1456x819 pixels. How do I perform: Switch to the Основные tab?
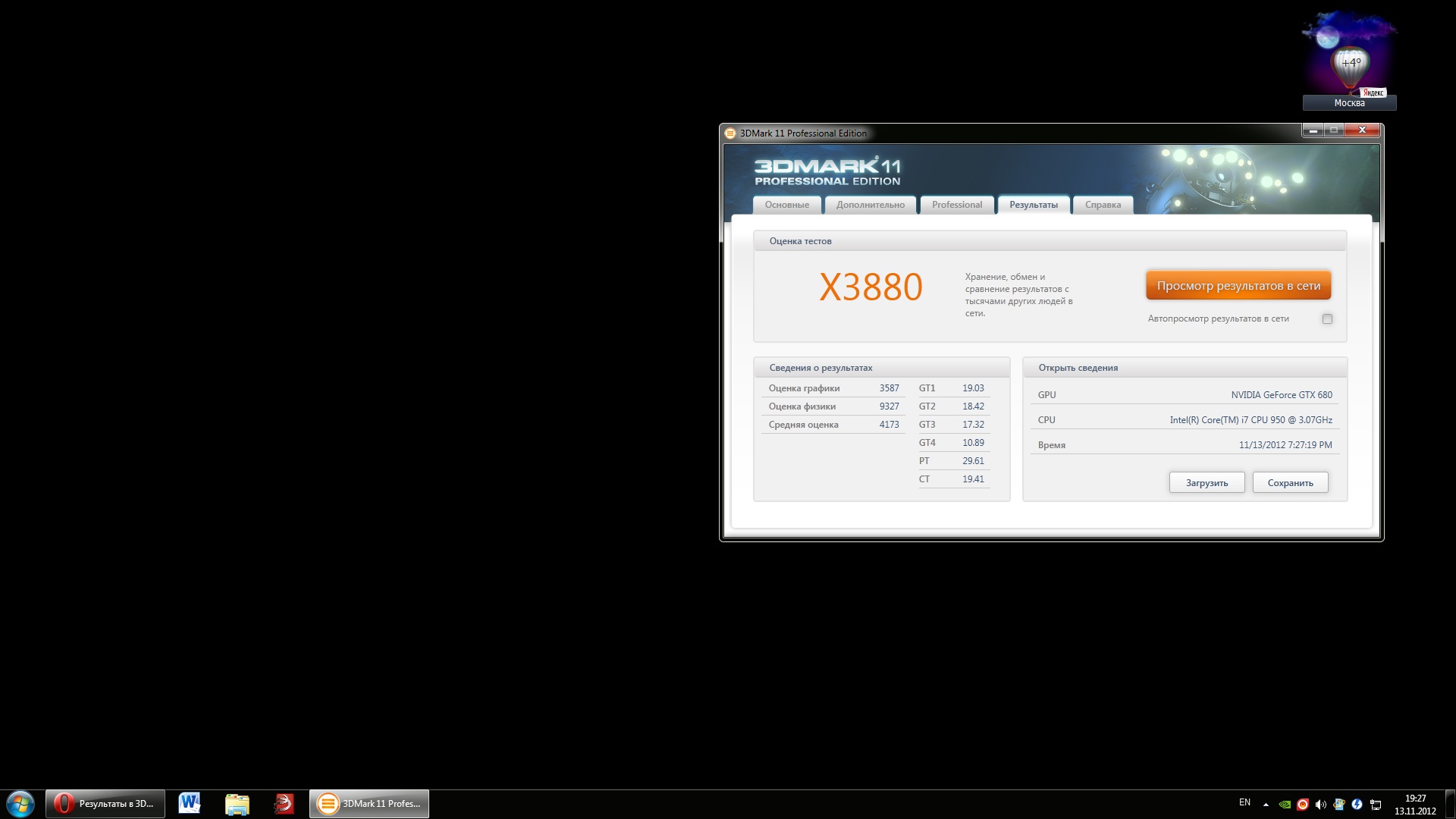(x=786, y=205)
